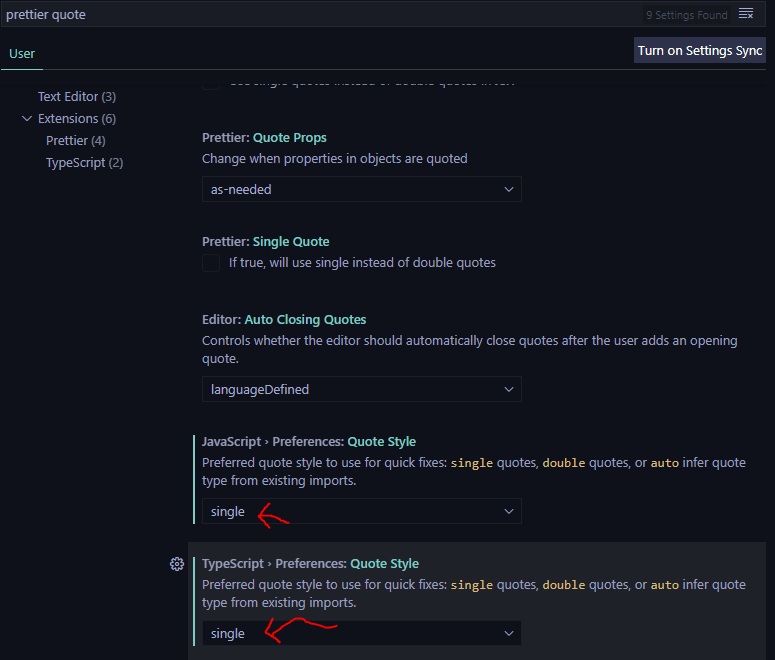Screen dimensions: 775x660
Task: Click the Prettier: Quote Props setting title
Action: [x=264, y=137]
